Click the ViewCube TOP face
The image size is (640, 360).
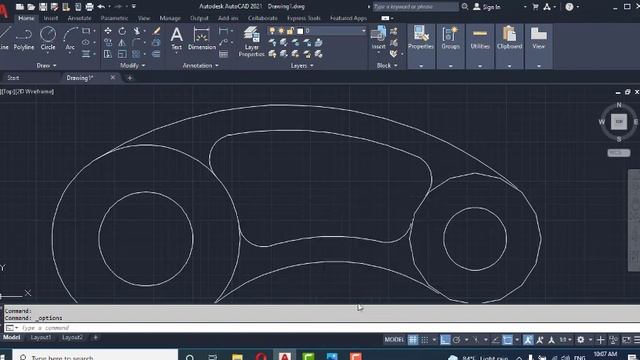(x=619, y=122)
